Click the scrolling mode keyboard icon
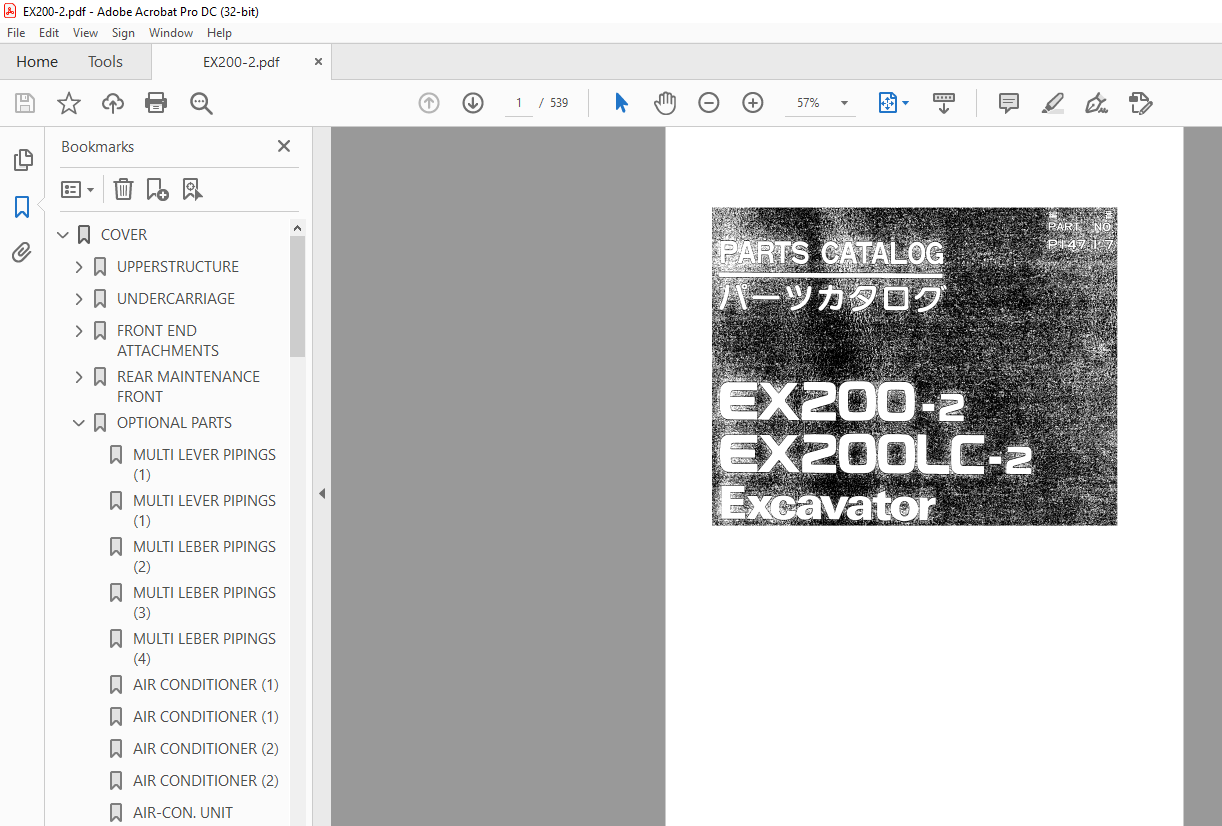Image resolution: width=1222 pixels, height=826 pixels. tap(944, 103)
